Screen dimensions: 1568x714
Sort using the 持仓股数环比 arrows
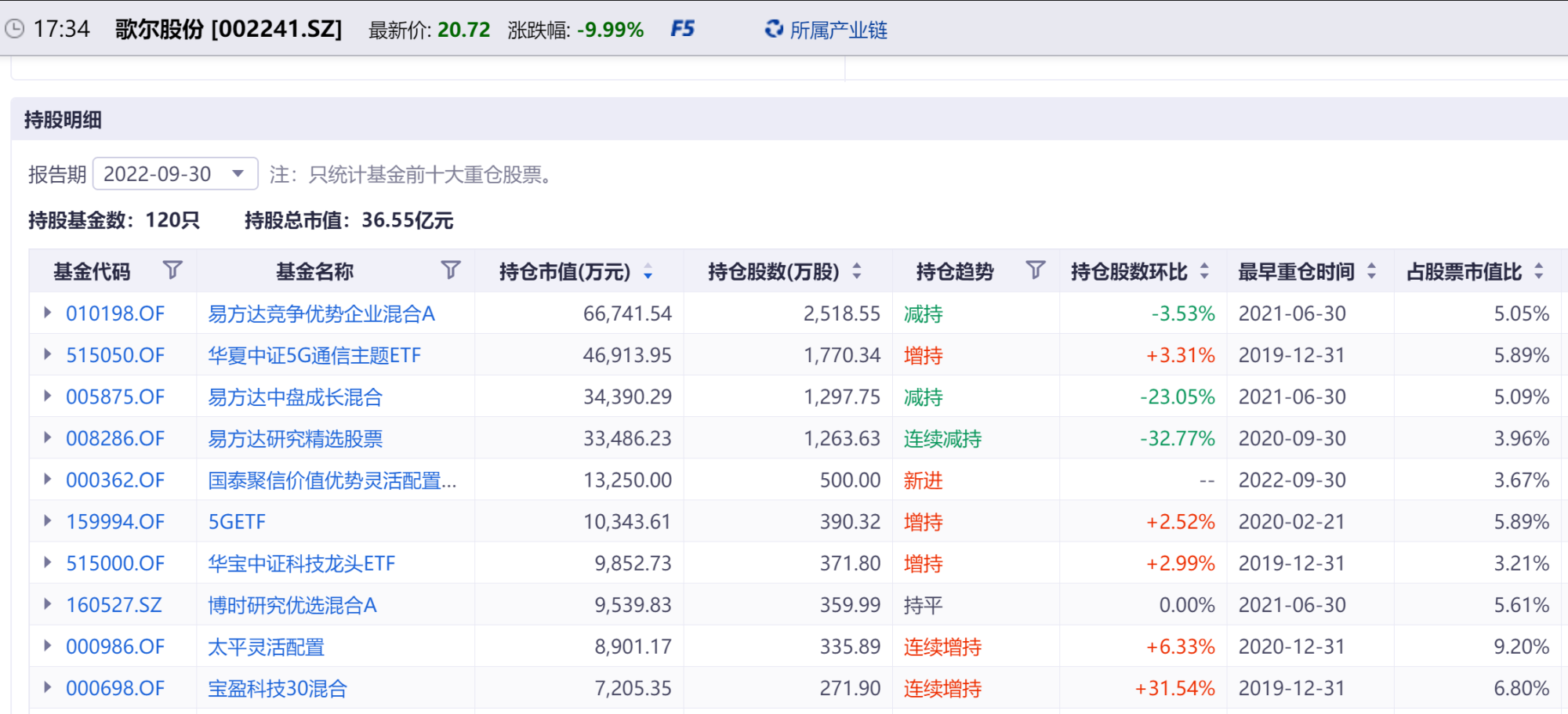(x=1204, y=271)
